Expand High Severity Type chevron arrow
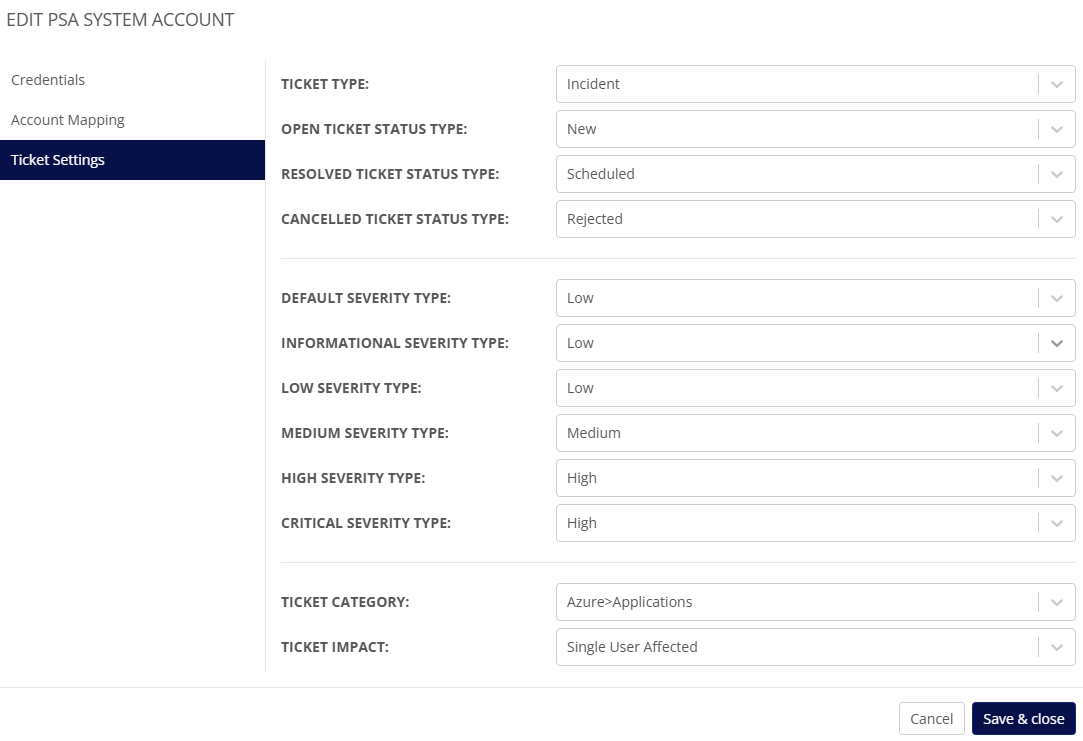 pos(1057,478)
